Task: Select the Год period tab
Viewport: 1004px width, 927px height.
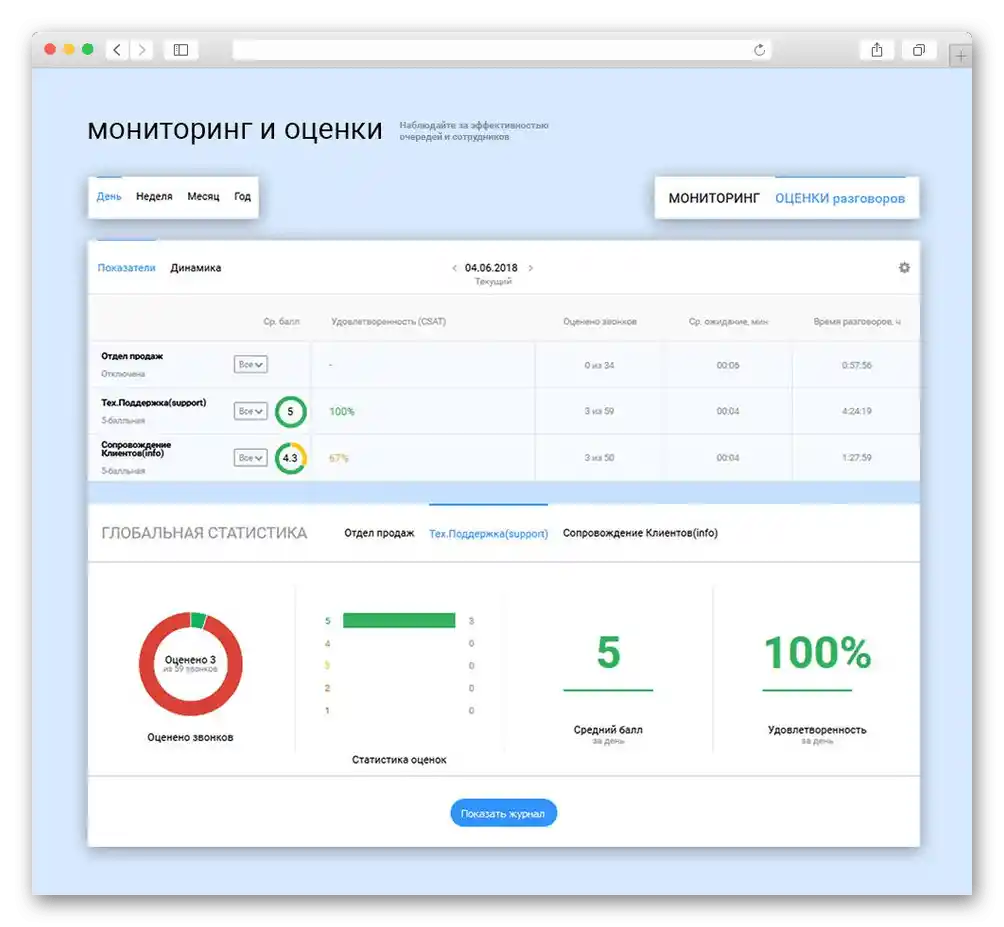Action: click(242, 197)
